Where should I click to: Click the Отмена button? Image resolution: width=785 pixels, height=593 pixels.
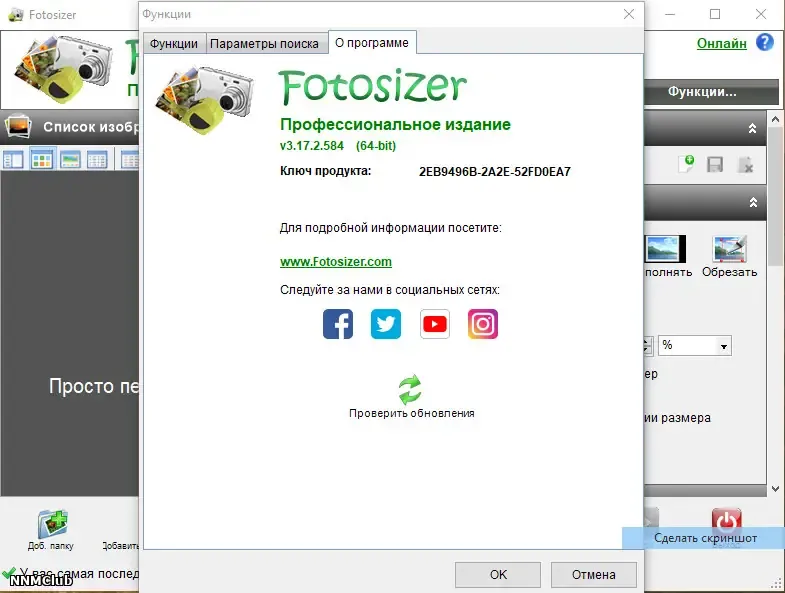coord(594,574)
